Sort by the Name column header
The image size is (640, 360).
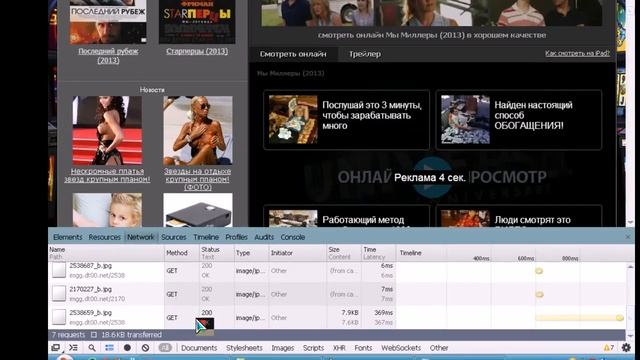[106, 253]
